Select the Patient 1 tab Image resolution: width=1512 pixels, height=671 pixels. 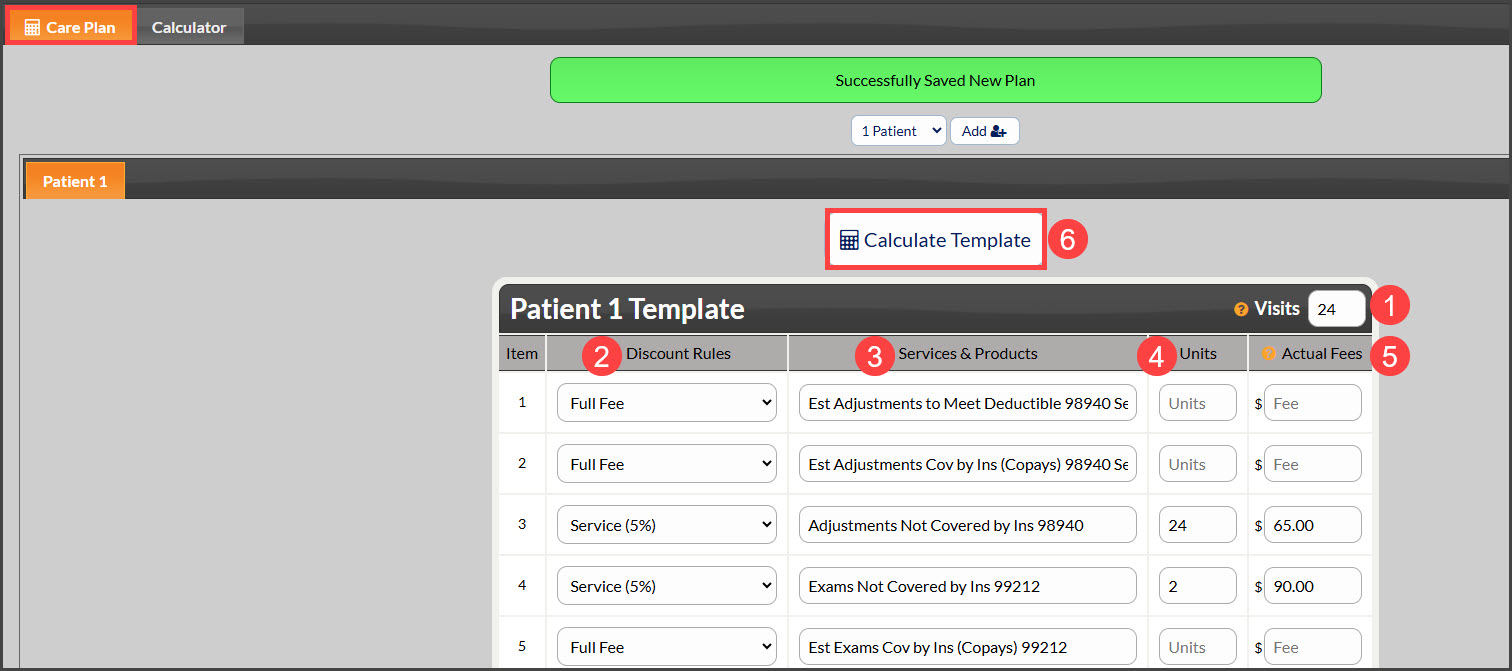[x=75, y=181]
